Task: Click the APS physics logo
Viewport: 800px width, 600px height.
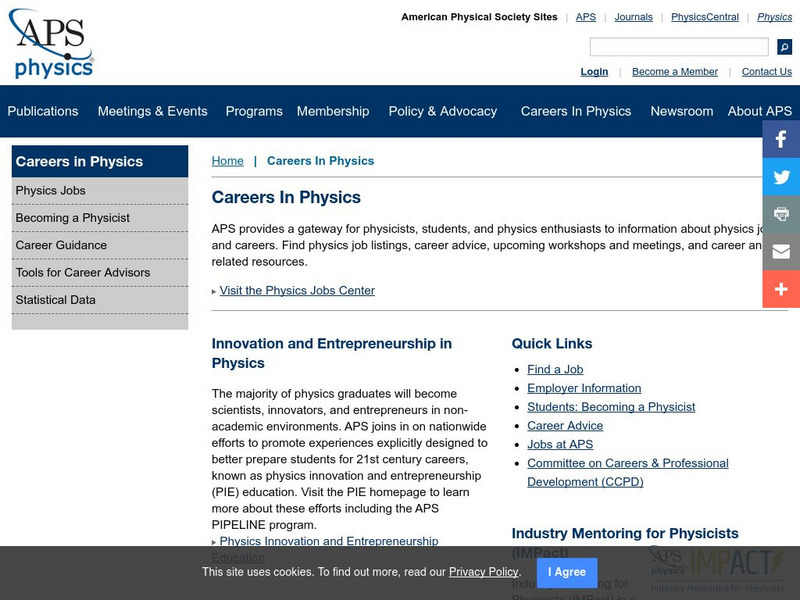Action: pyautogui.click(x=53, y=42)
